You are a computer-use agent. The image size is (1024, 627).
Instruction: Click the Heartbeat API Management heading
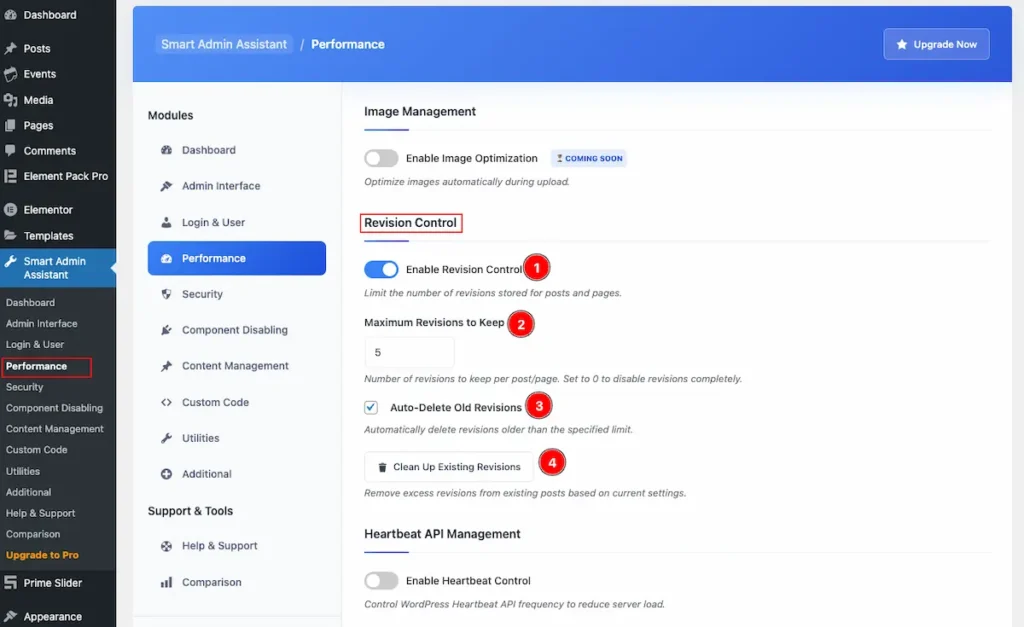(x=442, y=534)
